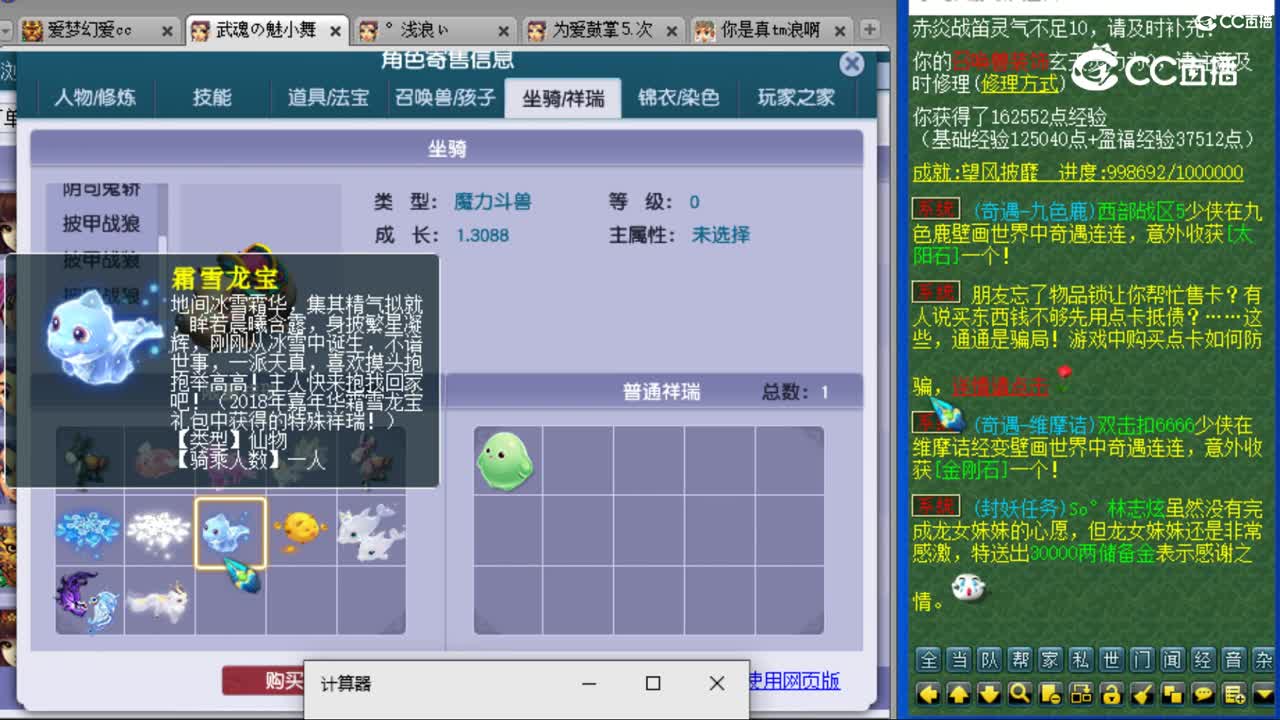
Task: Expand chat panel's yellow down-triangle icon
Action: tap(1264, 693)
